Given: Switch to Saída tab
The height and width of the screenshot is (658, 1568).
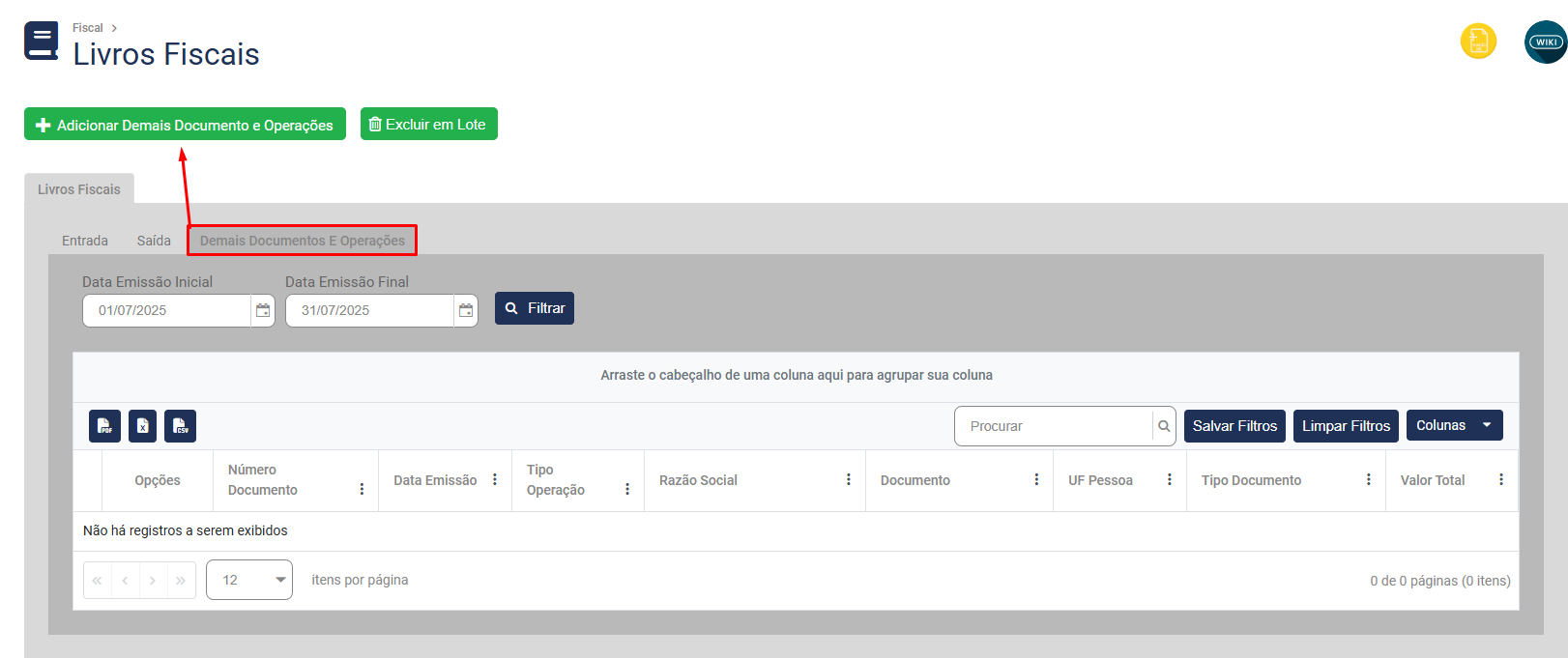Looking at the screenshot, I should coord(154,241).
